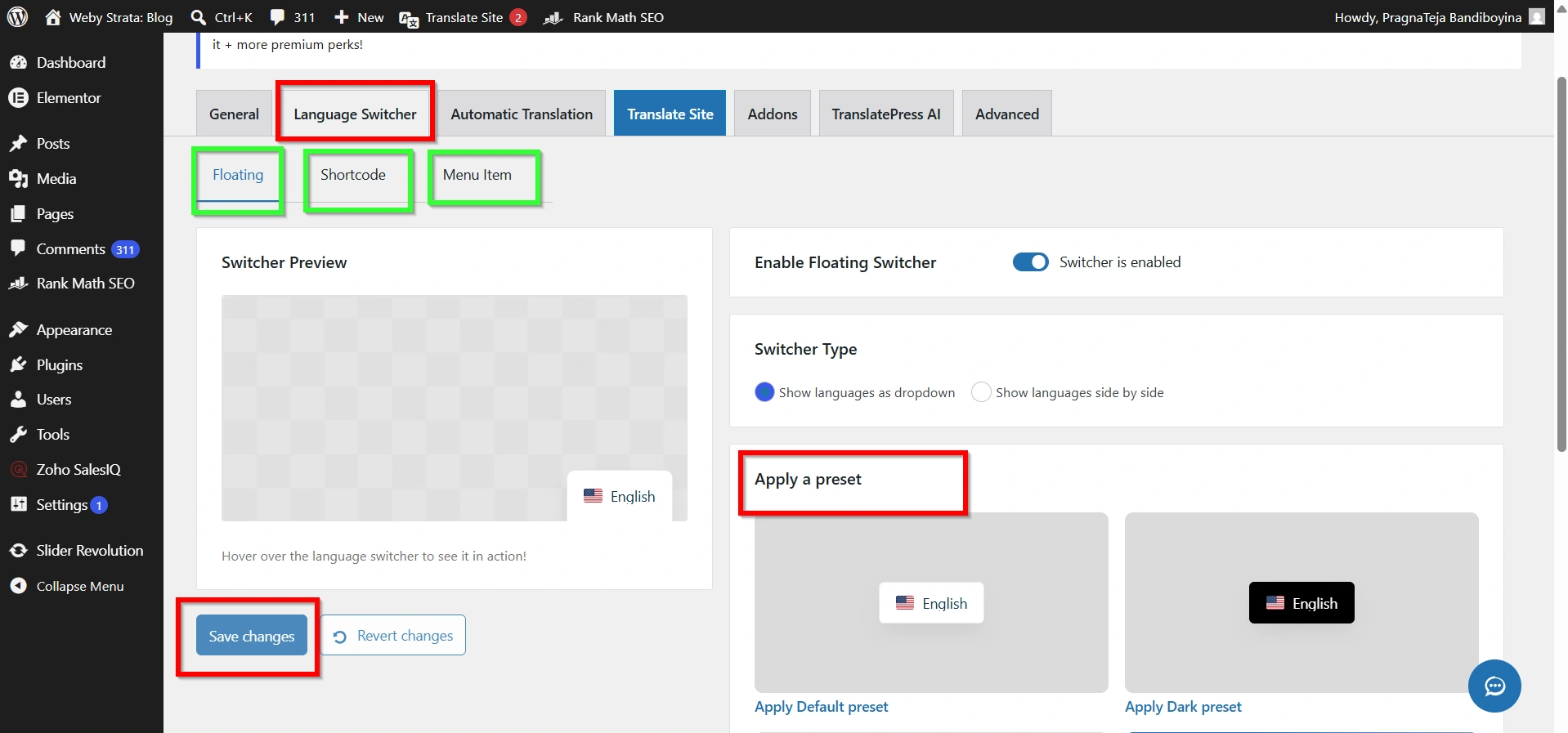The width and height of the screenshot is (1568, 733).
Task: Click the Save changes button
Action: pyautogui.click(x=252, y=636)
